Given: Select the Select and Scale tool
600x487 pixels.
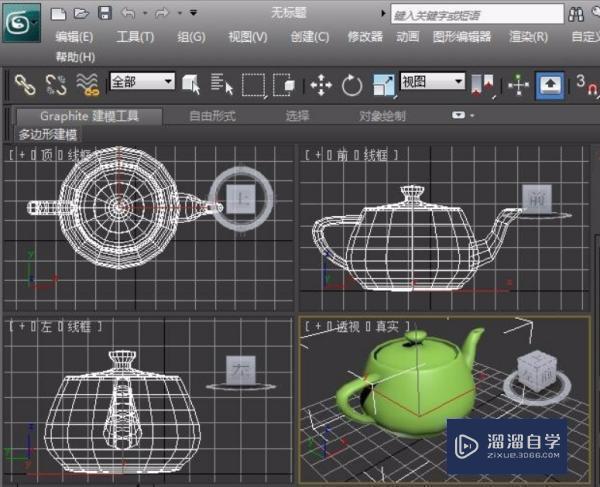Looking at the screenshot, I should click(x=383, y=85).
